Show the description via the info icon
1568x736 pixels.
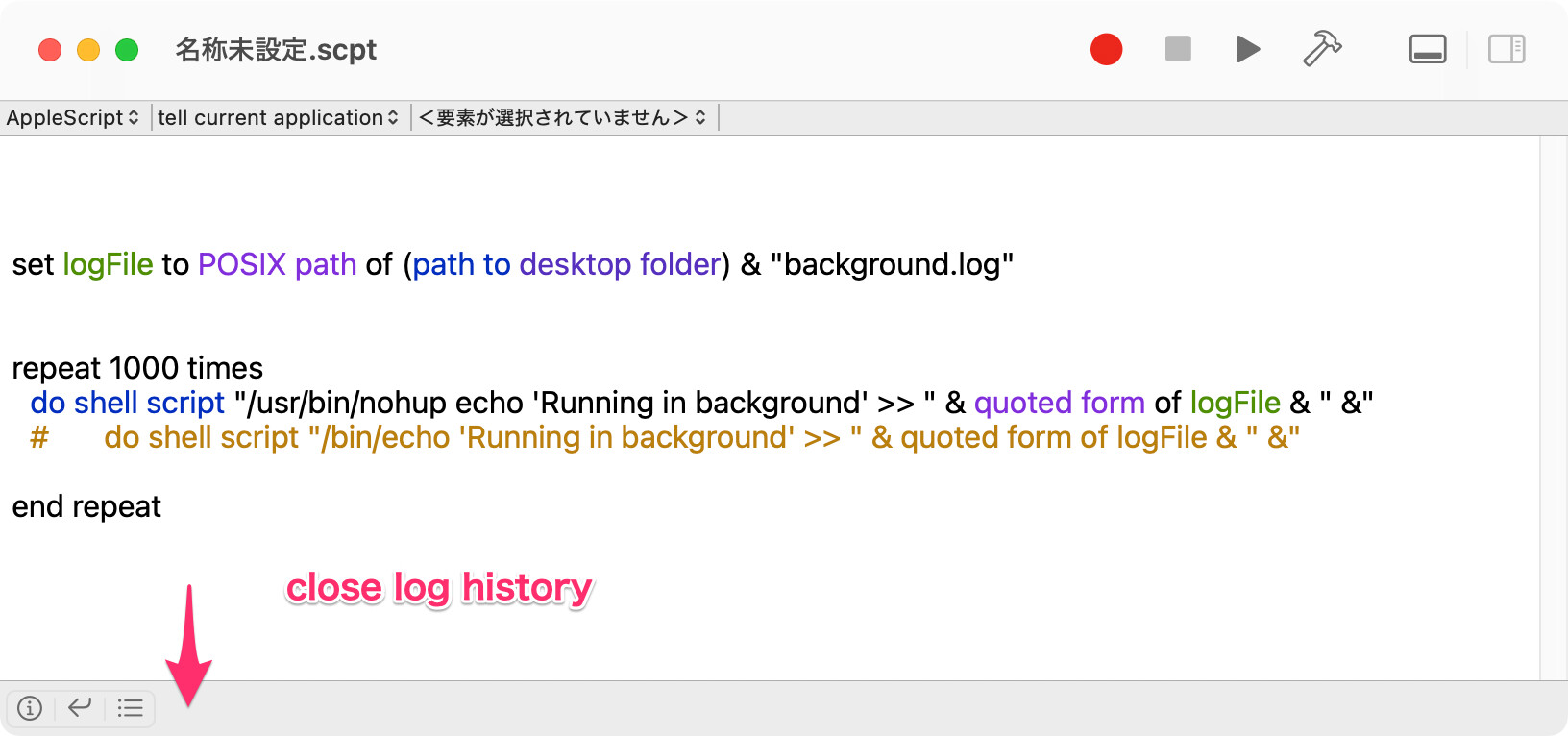click(x=30, y=708)
